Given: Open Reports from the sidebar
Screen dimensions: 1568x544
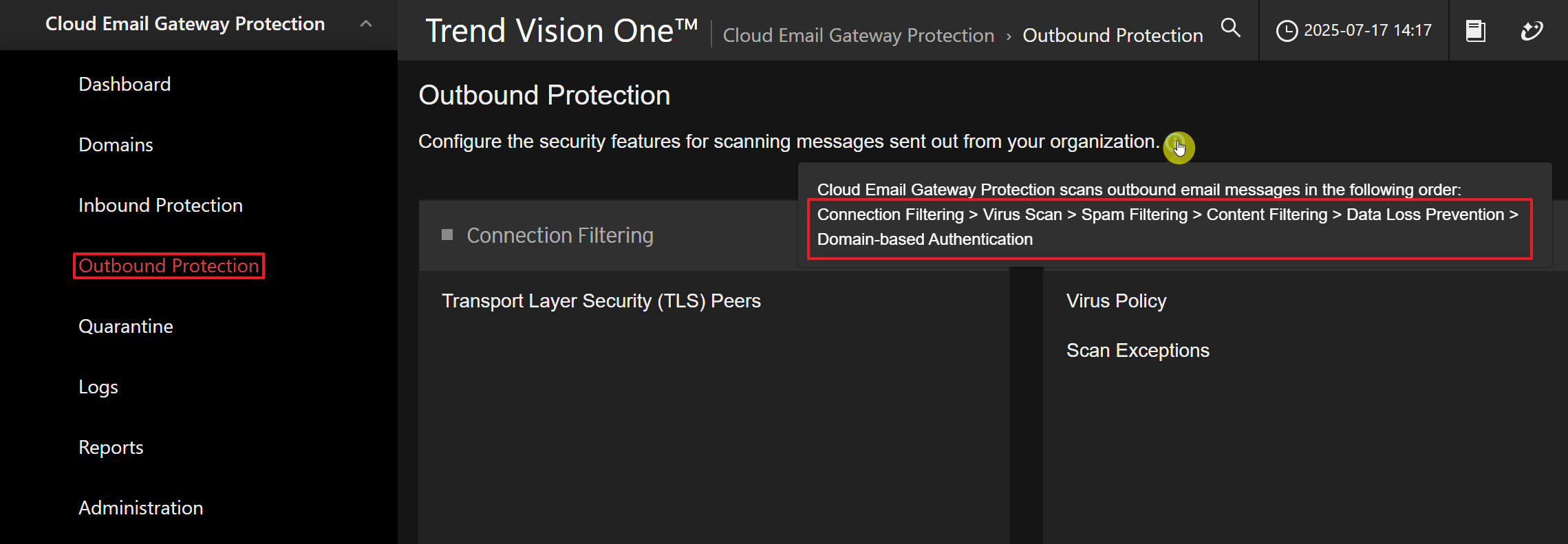Looking at the screenshot, I should pos(111,448).
